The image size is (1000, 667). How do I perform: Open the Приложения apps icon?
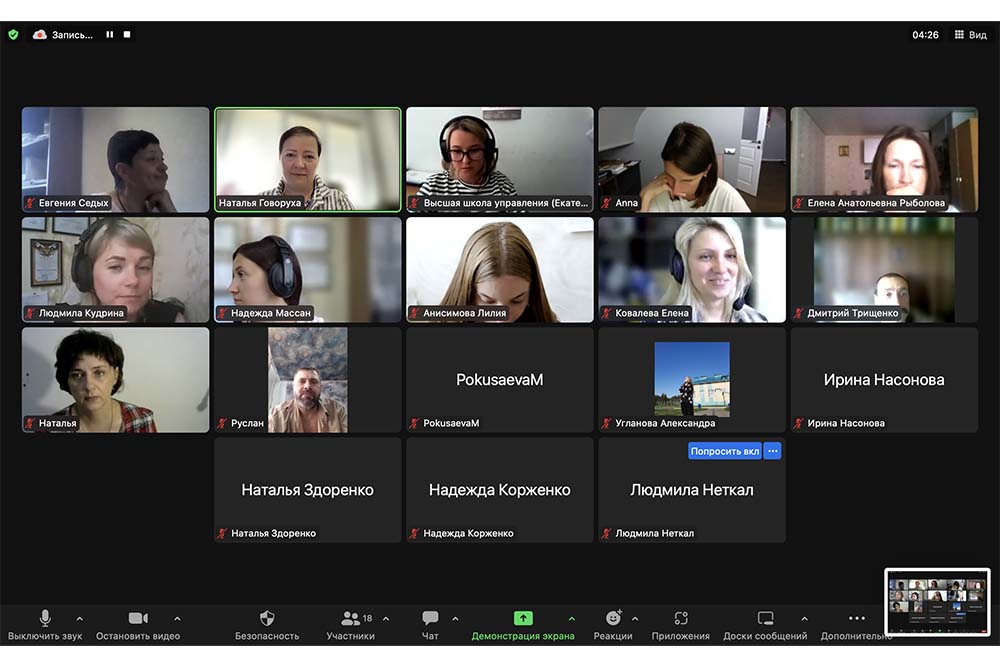click(x=680, y=619)
